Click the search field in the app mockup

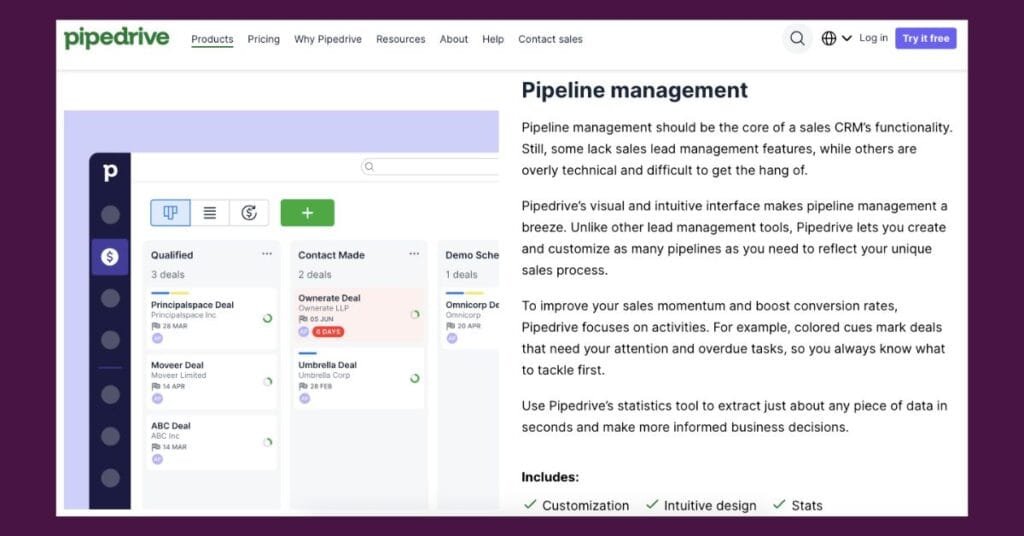coord(430,166)
